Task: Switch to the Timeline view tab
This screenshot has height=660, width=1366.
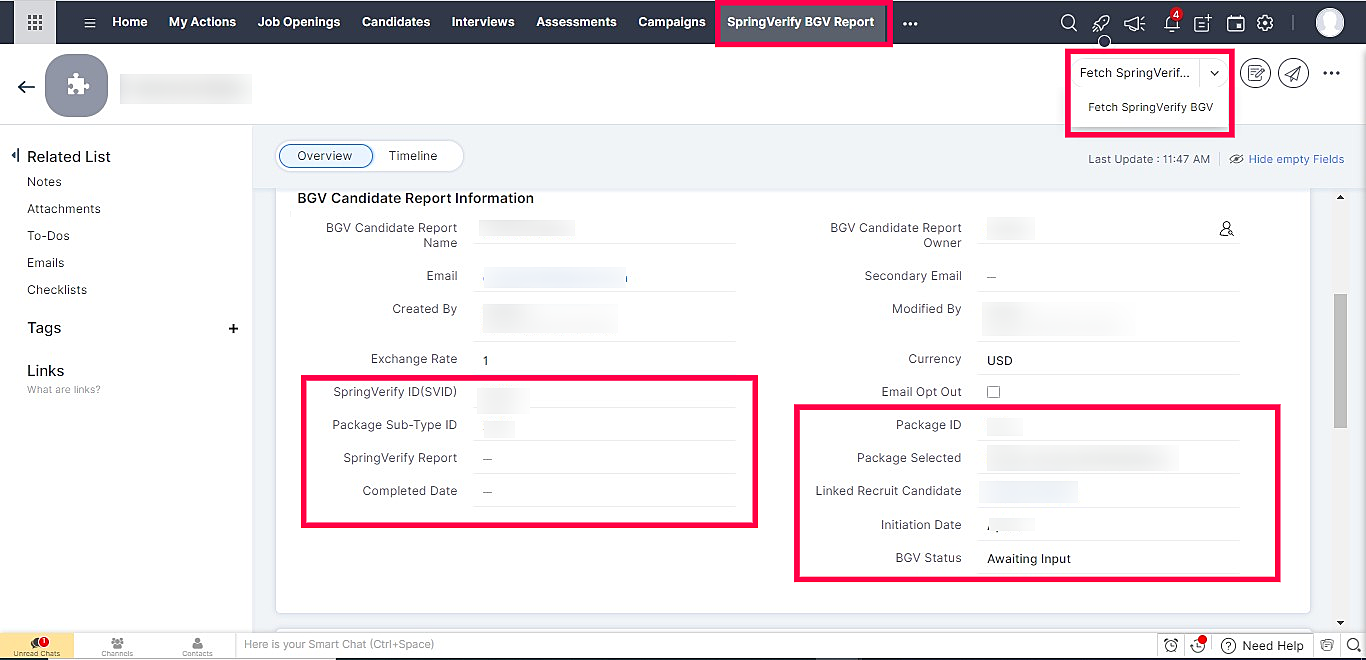Action: pos(413,156)
